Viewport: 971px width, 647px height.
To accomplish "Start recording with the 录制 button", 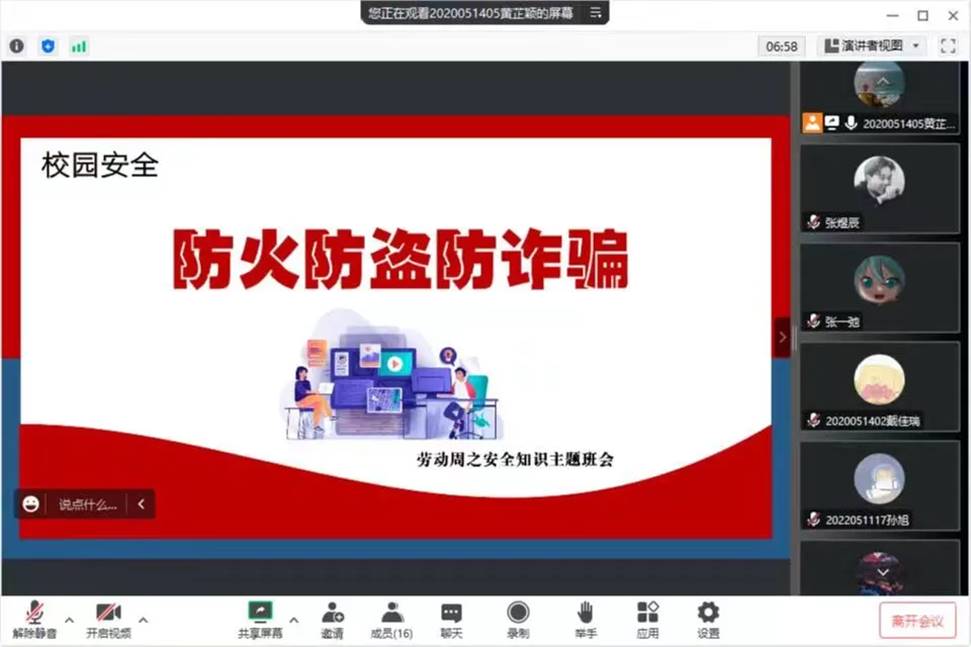I will point(518,620).
